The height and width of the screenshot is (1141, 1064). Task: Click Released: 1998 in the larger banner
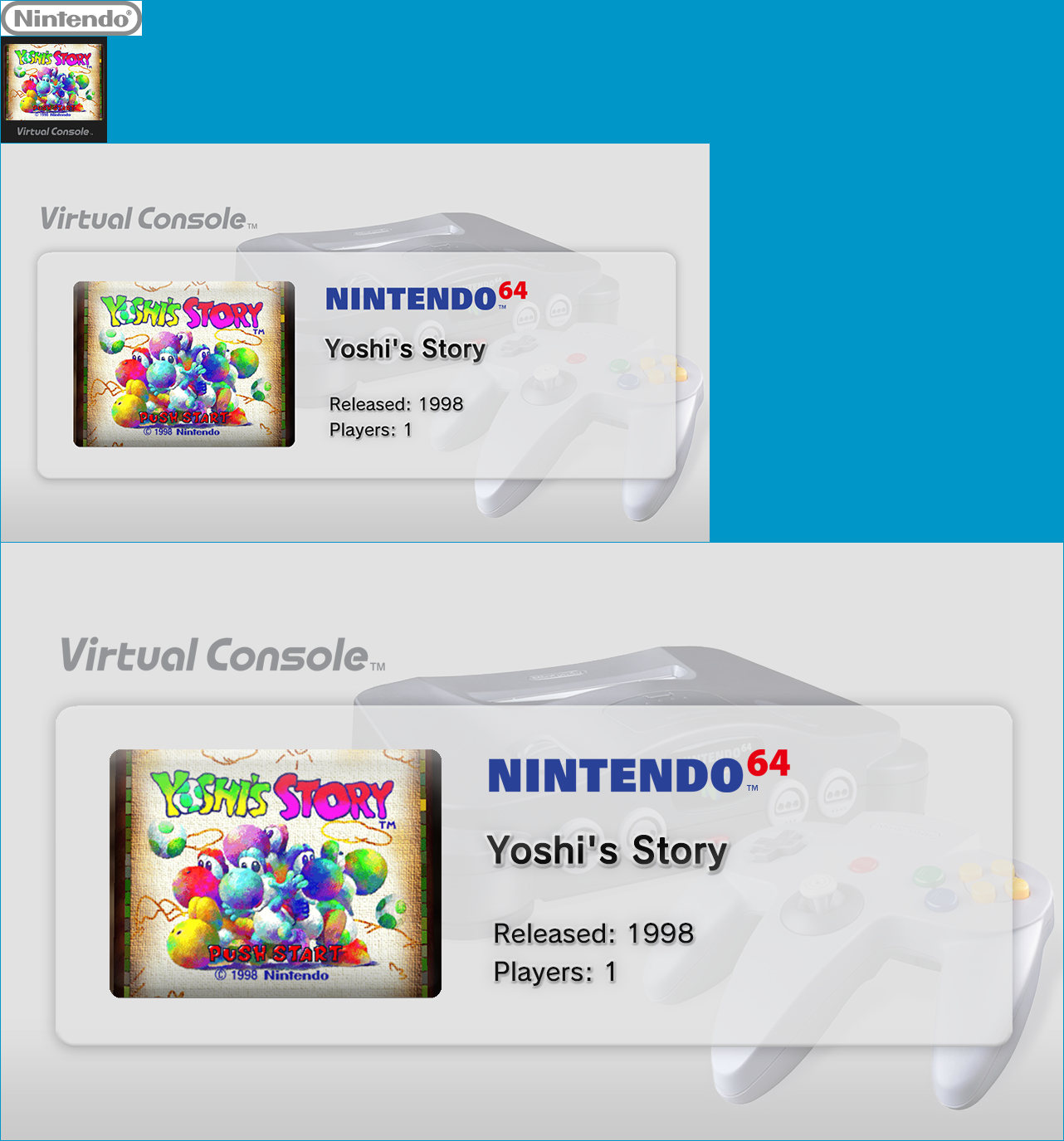(593, 934)
